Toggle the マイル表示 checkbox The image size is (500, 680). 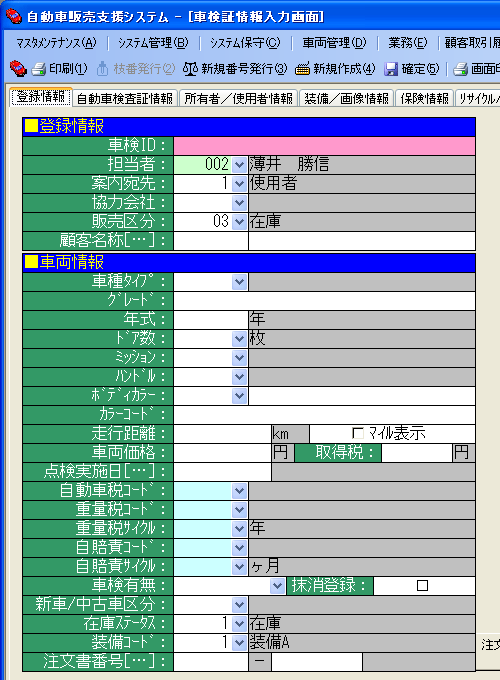(357, 433)
